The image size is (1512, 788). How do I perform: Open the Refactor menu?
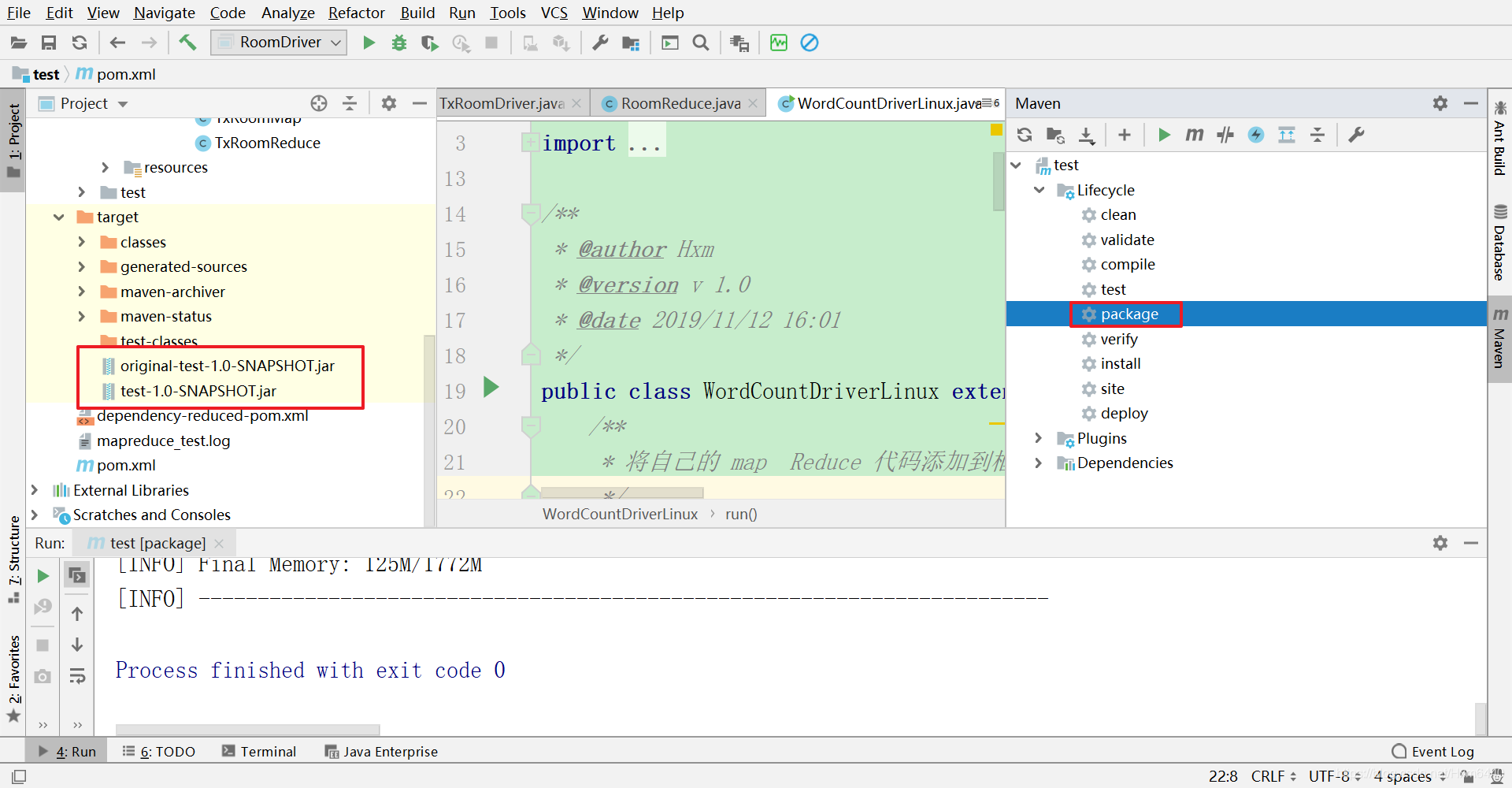(x=357, y=13)
